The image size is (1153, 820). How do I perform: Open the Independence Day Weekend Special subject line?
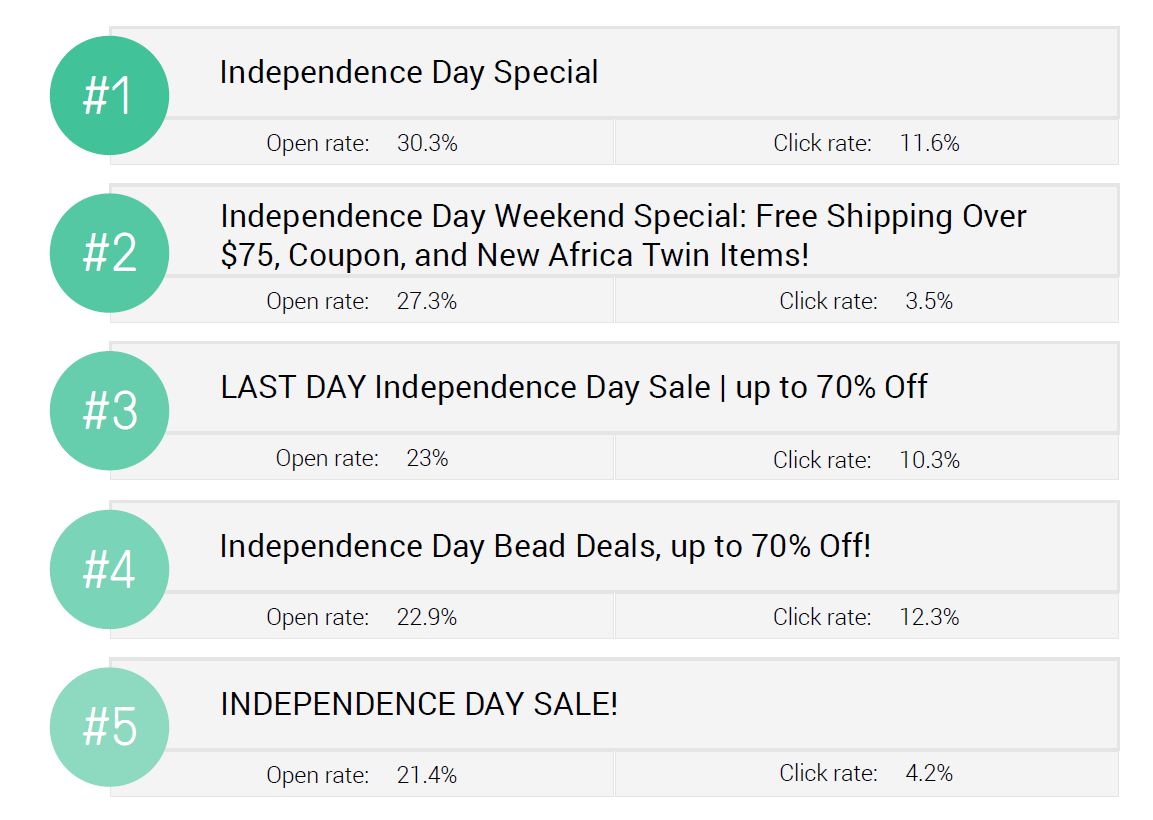pos(623,235)
